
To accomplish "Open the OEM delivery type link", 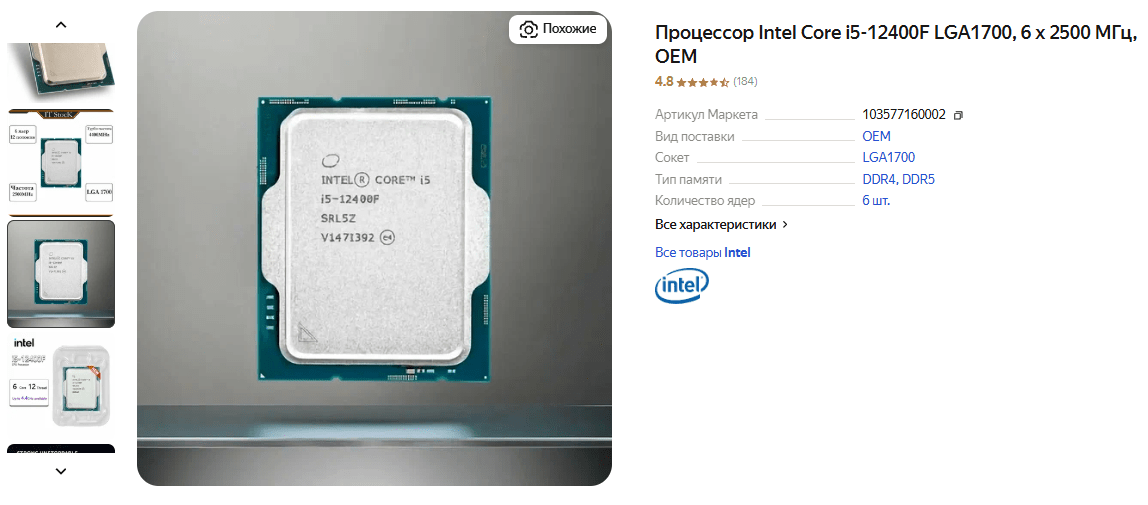I will 876,136.
